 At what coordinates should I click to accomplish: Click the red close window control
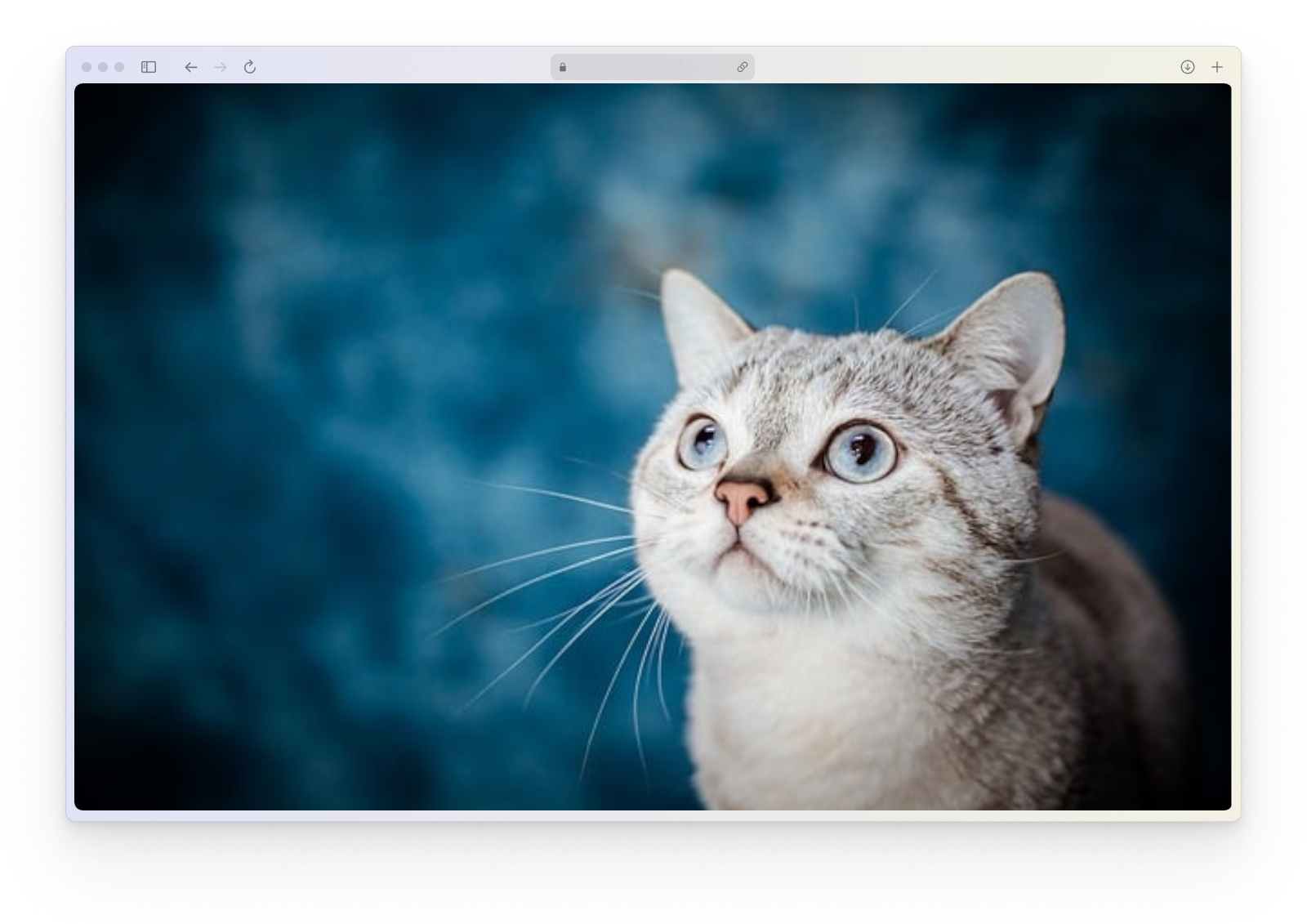[x=88, y=68]
